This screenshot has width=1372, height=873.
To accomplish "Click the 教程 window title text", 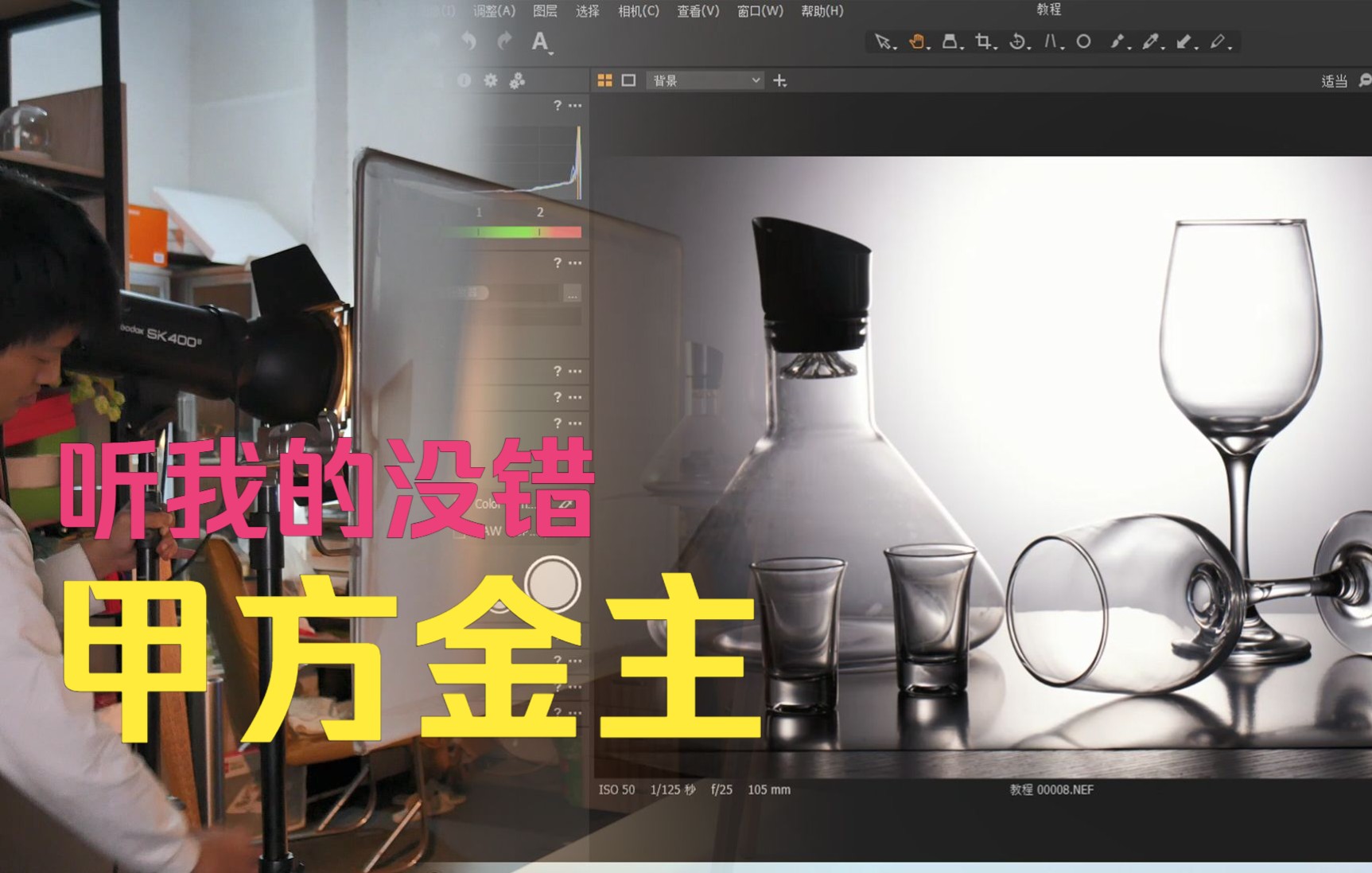I will coord(1049,9).
